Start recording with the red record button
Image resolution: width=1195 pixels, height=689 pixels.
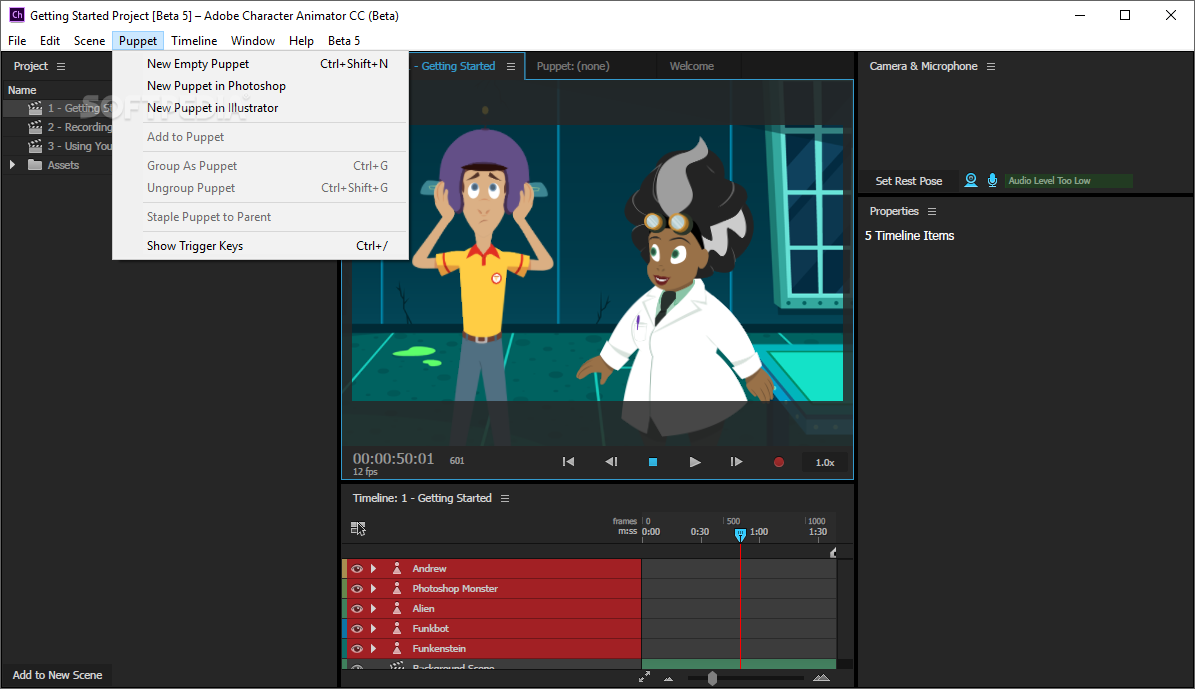click(778, 462)
